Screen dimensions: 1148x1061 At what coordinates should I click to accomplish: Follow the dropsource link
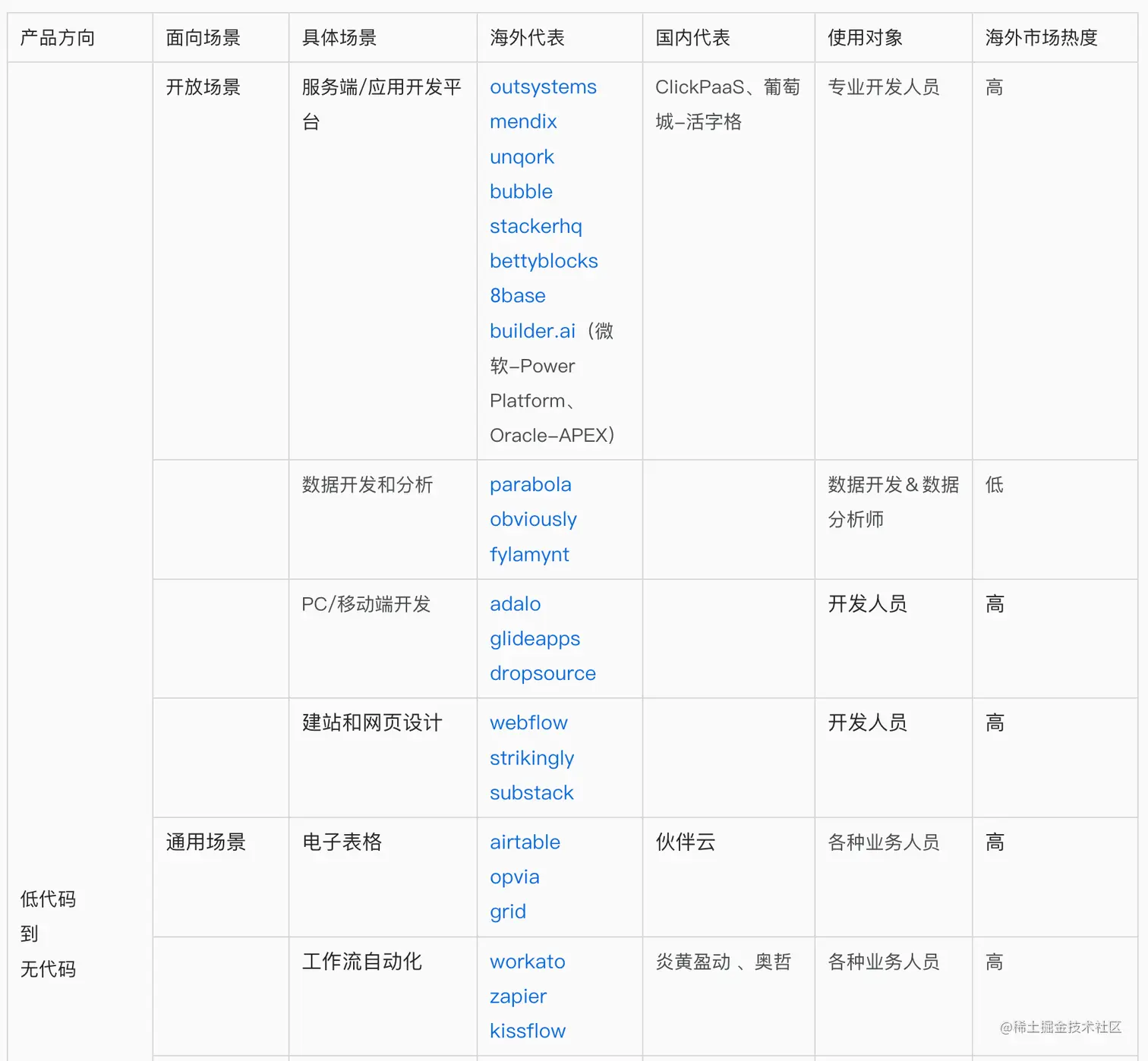coord(542,674)
